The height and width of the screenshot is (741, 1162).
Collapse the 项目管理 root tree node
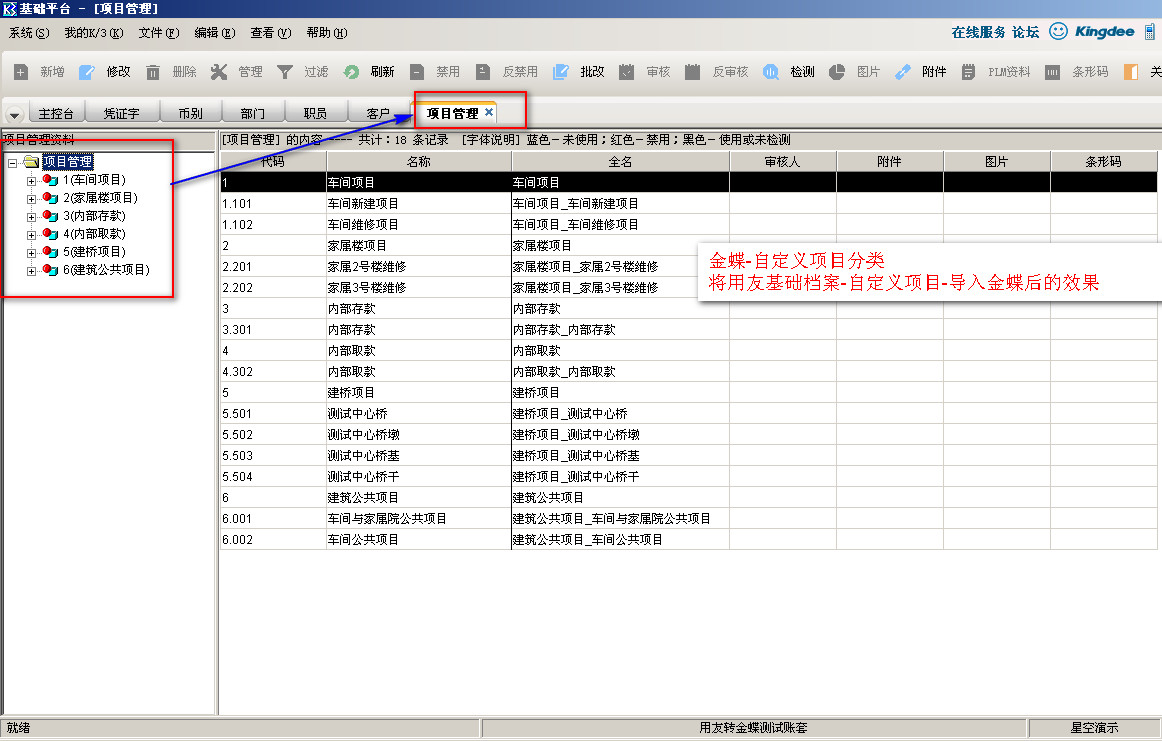pyautogui.click(x=12, y=162)
